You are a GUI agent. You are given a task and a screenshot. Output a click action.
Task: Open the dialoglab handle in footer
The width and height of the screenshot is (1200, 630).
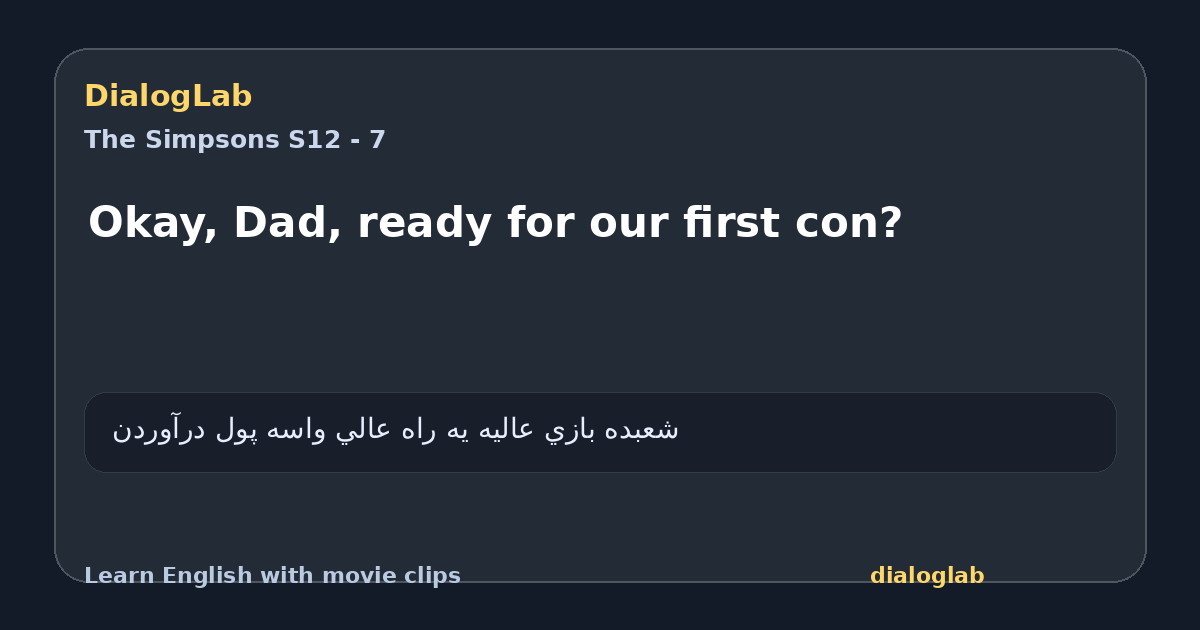pyautogui.click(x=927, y=576)
